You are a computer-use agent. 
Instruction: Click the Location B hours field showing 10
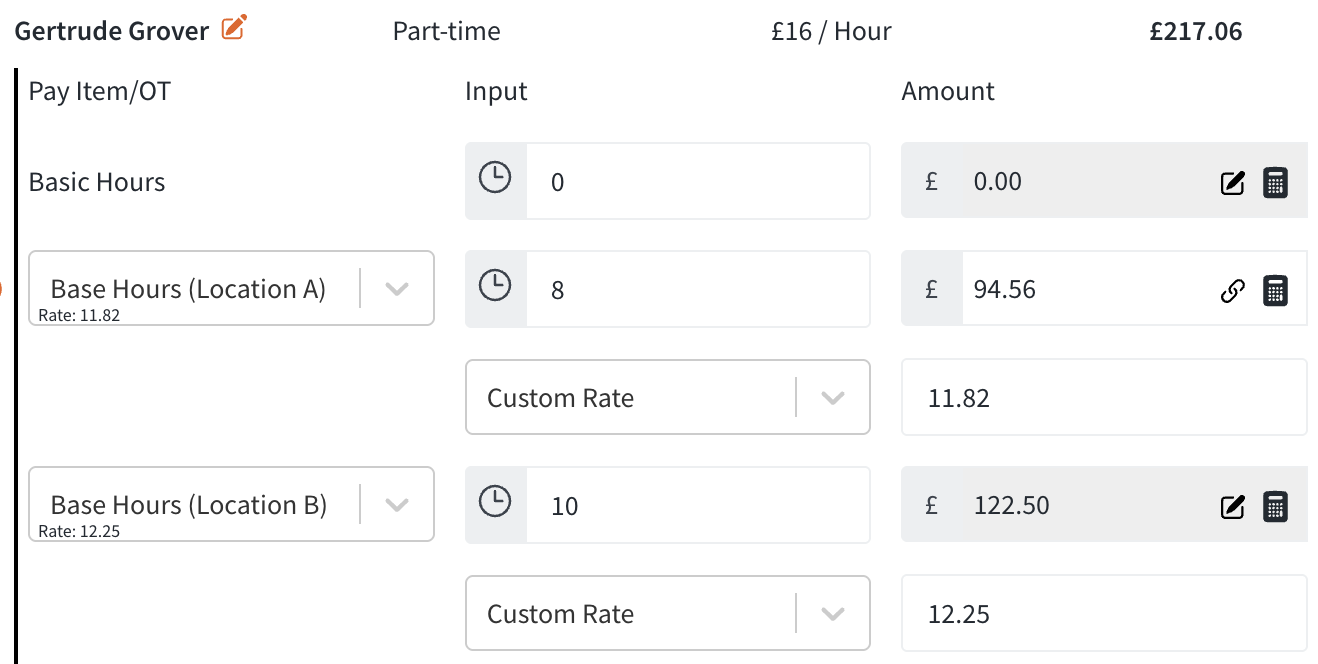click(x=697, y=506)
